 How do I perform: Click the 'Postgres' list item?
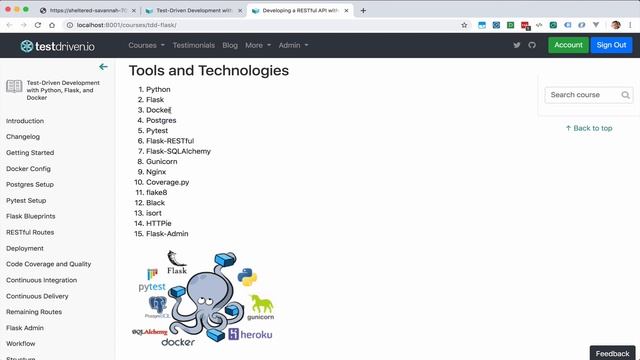pos(161,120)
